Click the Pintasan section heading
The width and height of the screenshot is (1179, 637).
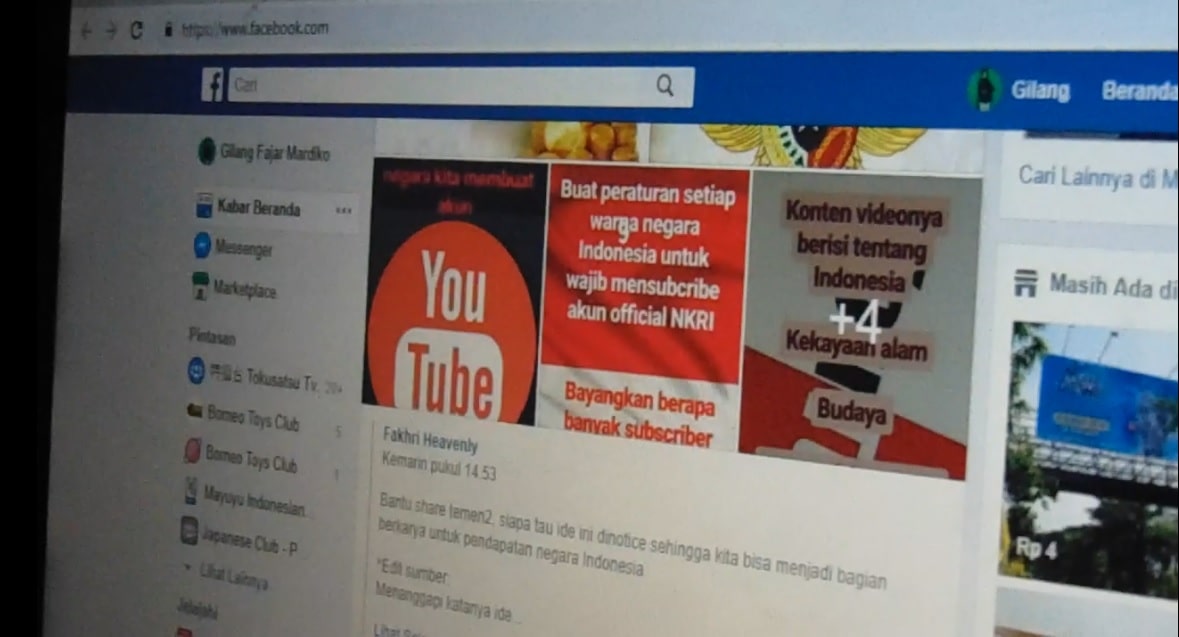212,336
